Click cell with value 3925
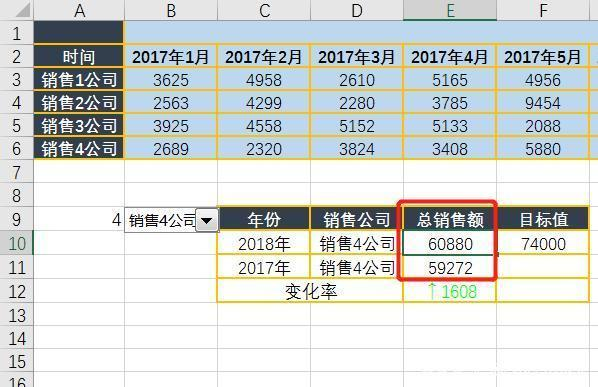 point(171,125)
